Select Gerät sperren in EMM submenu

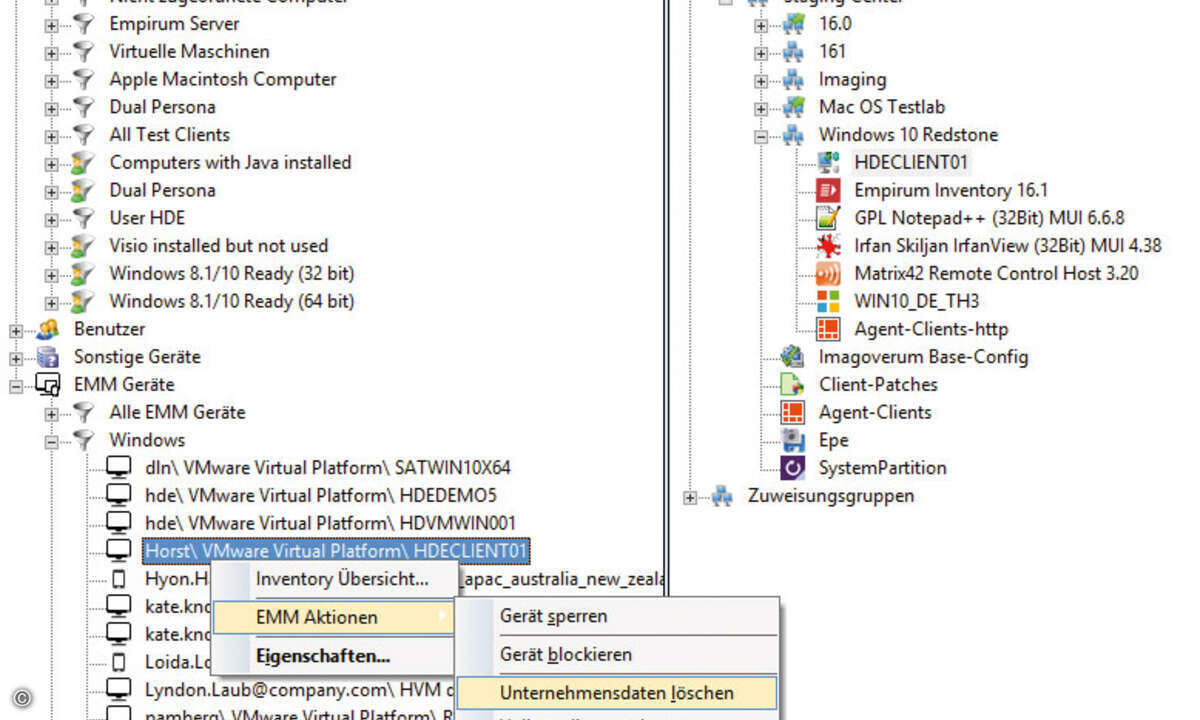[x=617, y=617]
